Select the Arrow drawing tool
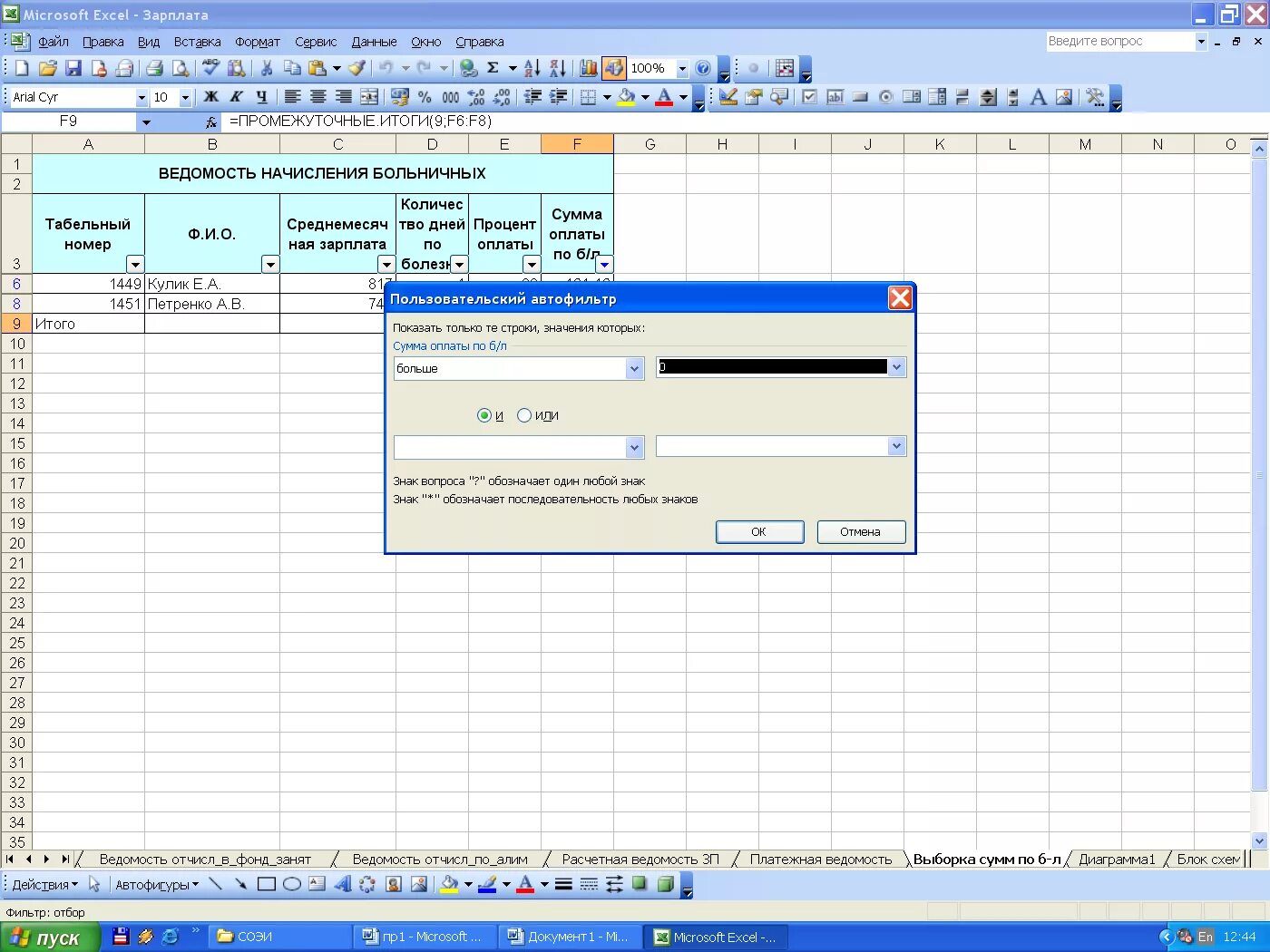The image size is (1270, 952). click(240, 884)
